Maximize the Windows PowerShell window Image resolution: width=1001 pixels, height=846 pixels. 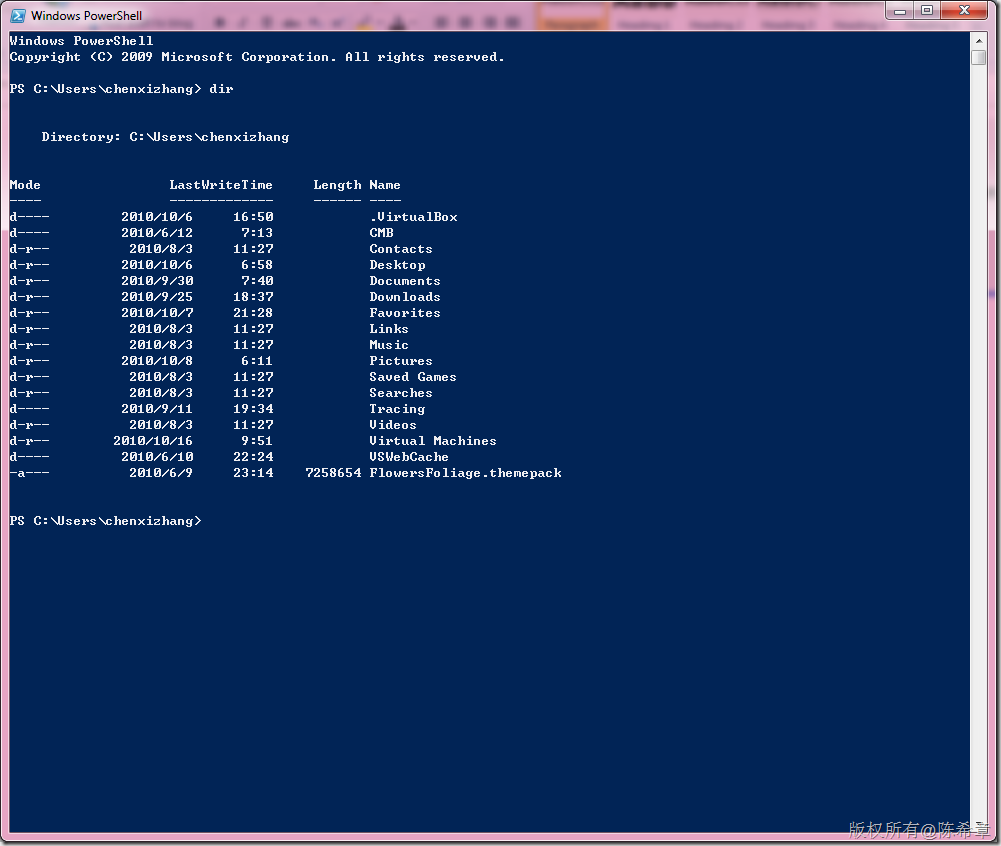927,10
